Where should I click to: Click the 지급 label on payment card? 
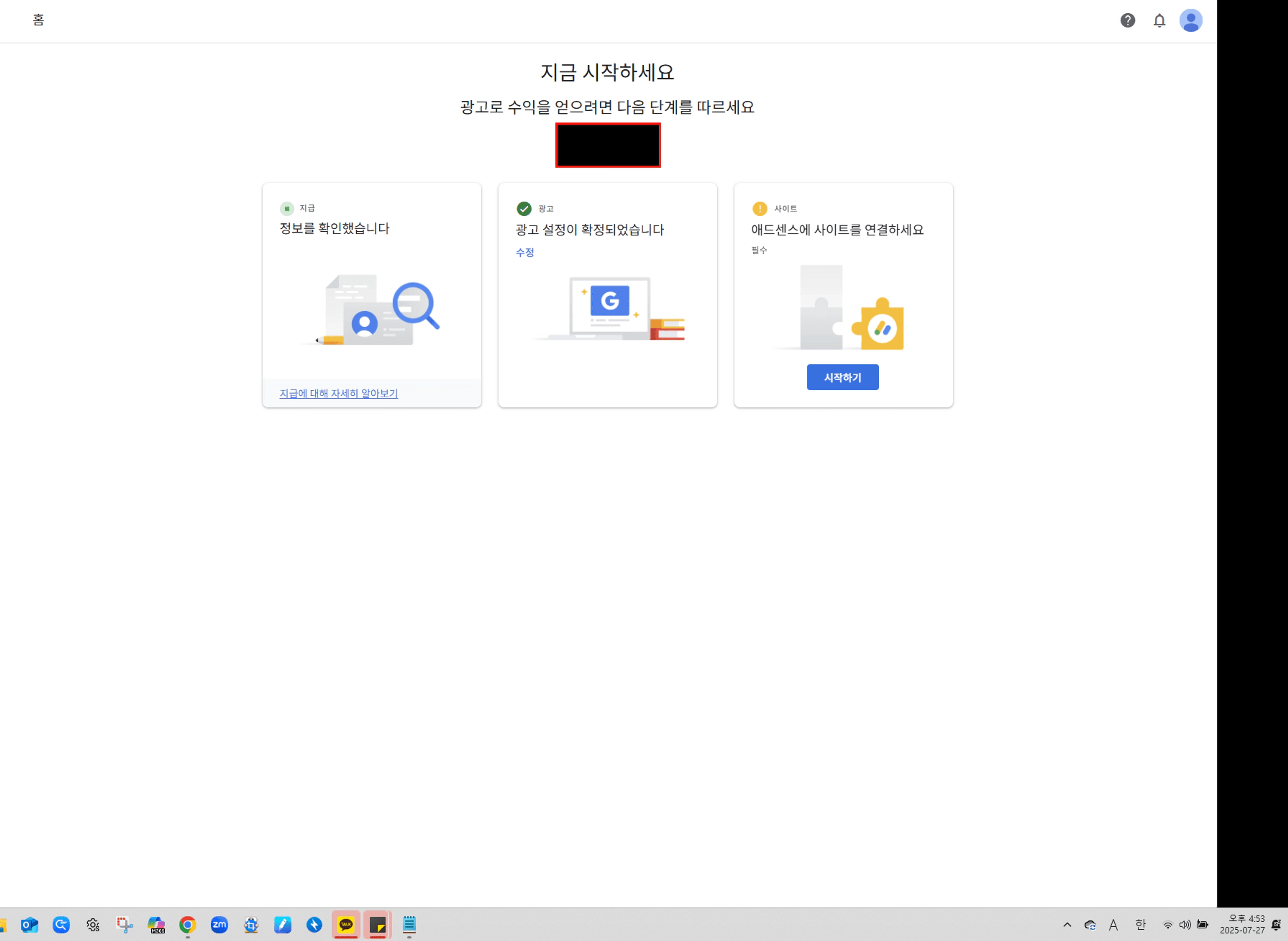(307, 208)
